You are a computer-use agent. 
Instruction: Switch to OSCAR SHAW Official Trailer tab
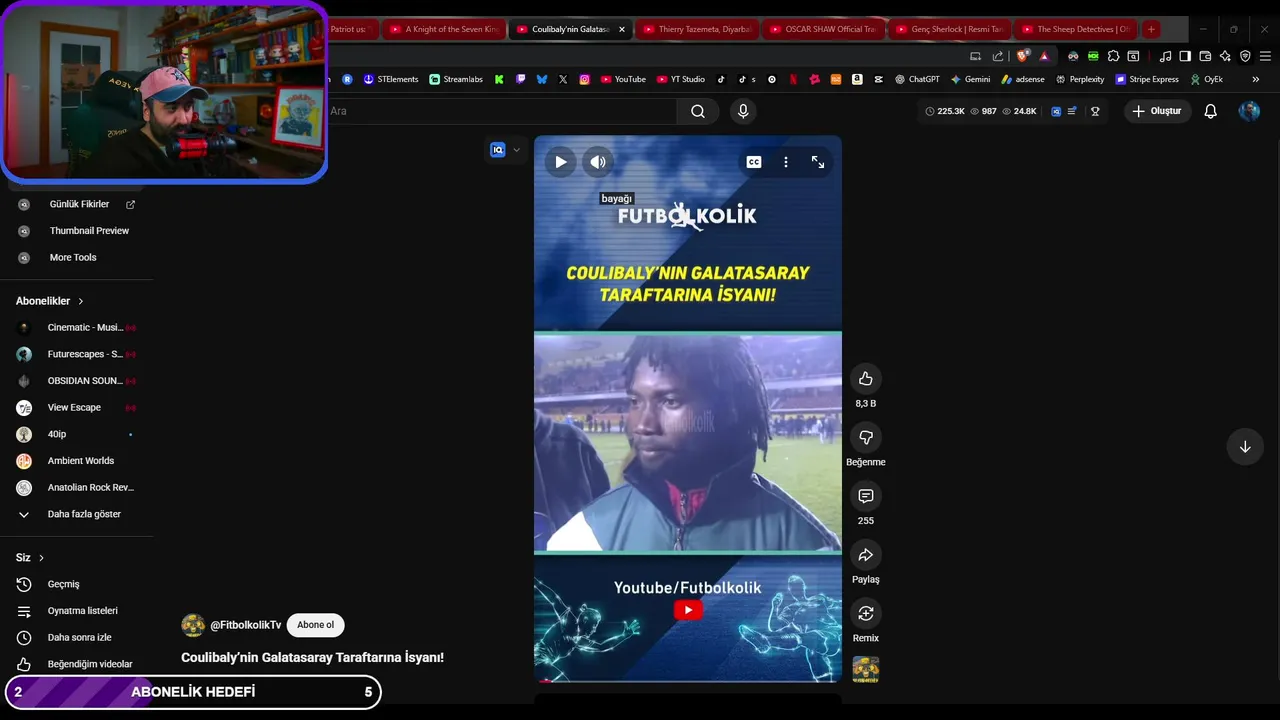tap(822, 29)
